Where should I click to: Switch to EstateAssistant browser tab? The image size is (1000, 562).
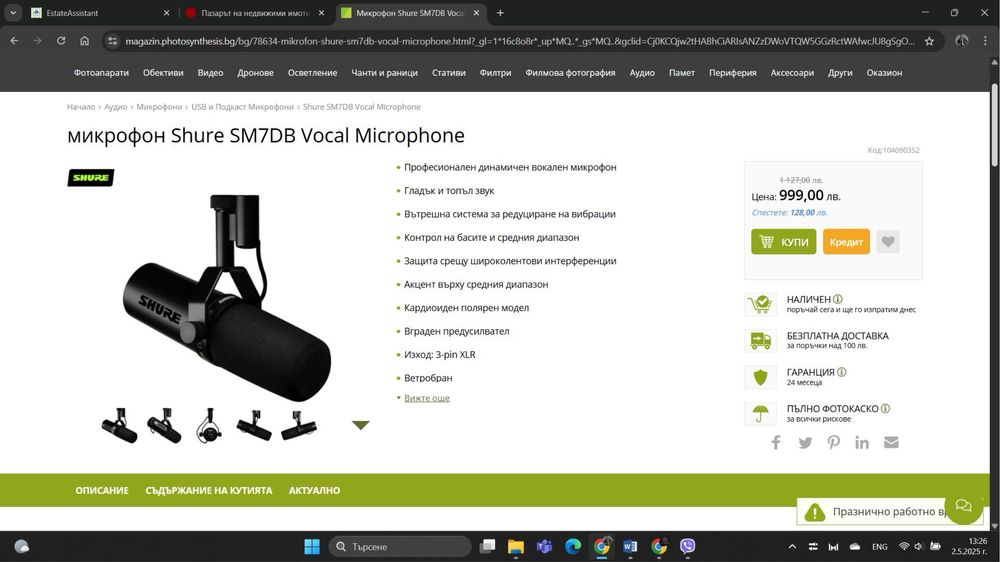click(101, 13)
